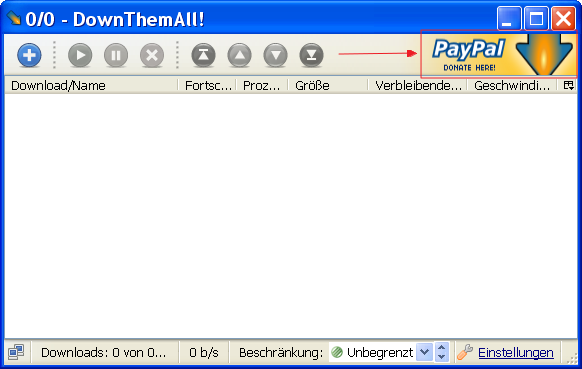Move selection to bottom of queue
Viewport: 582px width, 369px height.
coord(311,55)
